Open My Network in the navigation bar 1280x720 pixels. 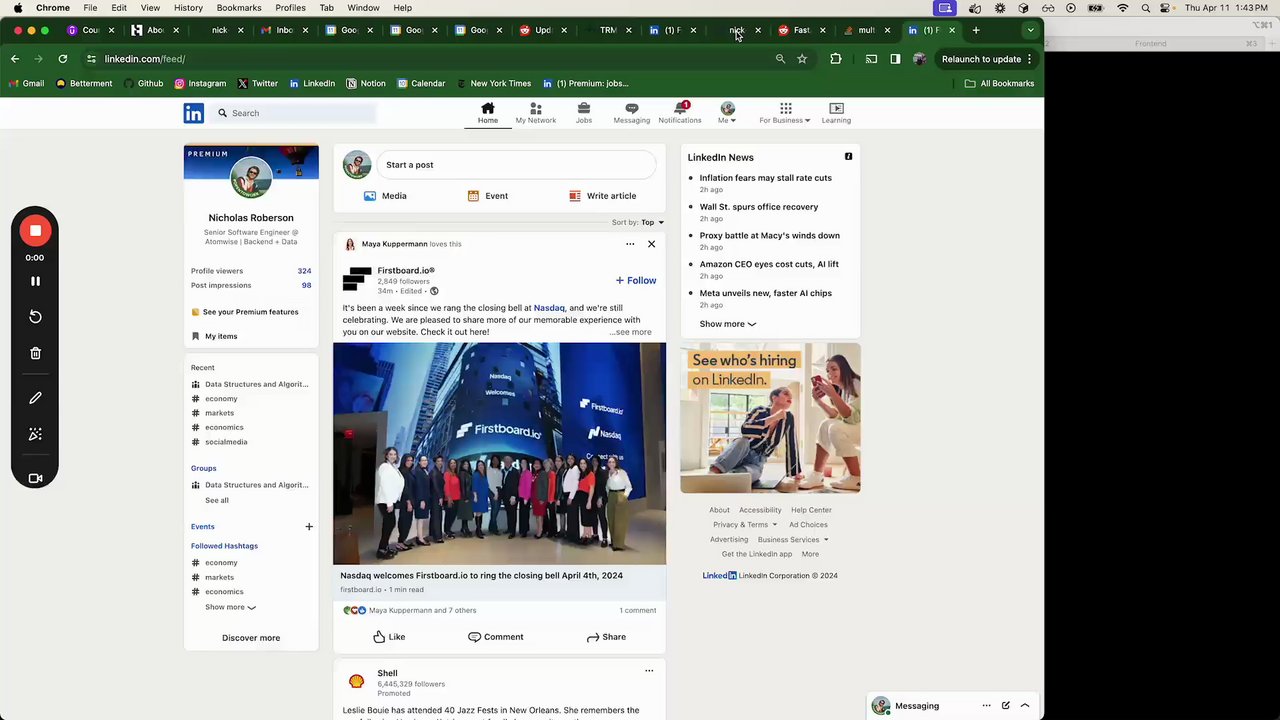(x=536, y=113)
